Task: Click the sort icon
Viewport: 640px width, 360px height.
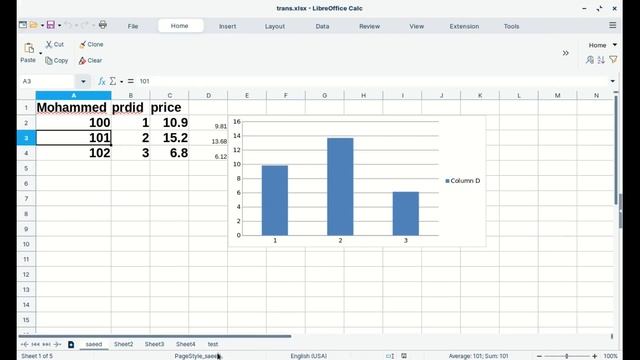Action: pyautogui.click(x=601, y=60)
